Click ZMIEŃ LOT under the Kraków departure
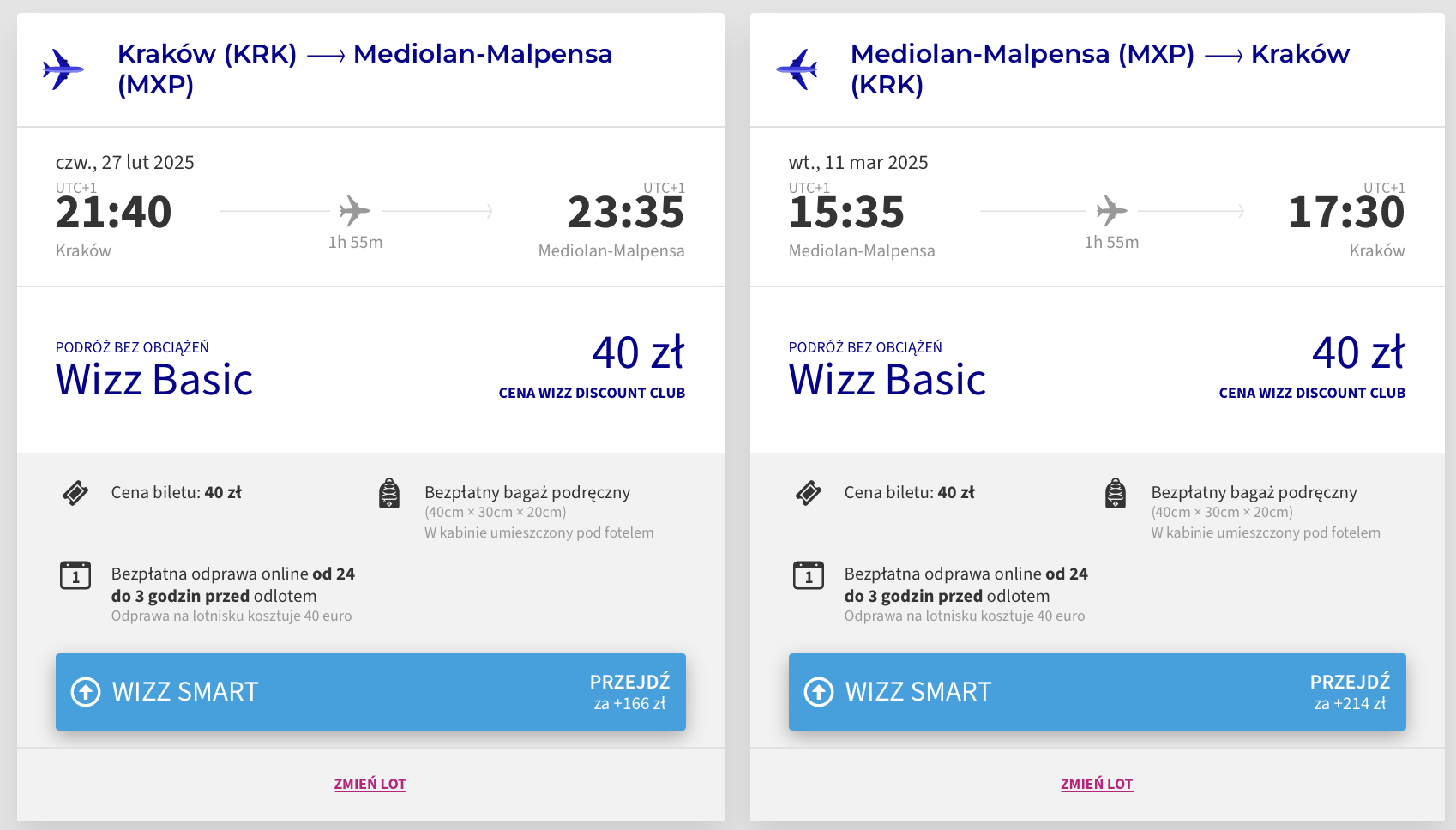The image size is (1456, 830). coord(370,784)
